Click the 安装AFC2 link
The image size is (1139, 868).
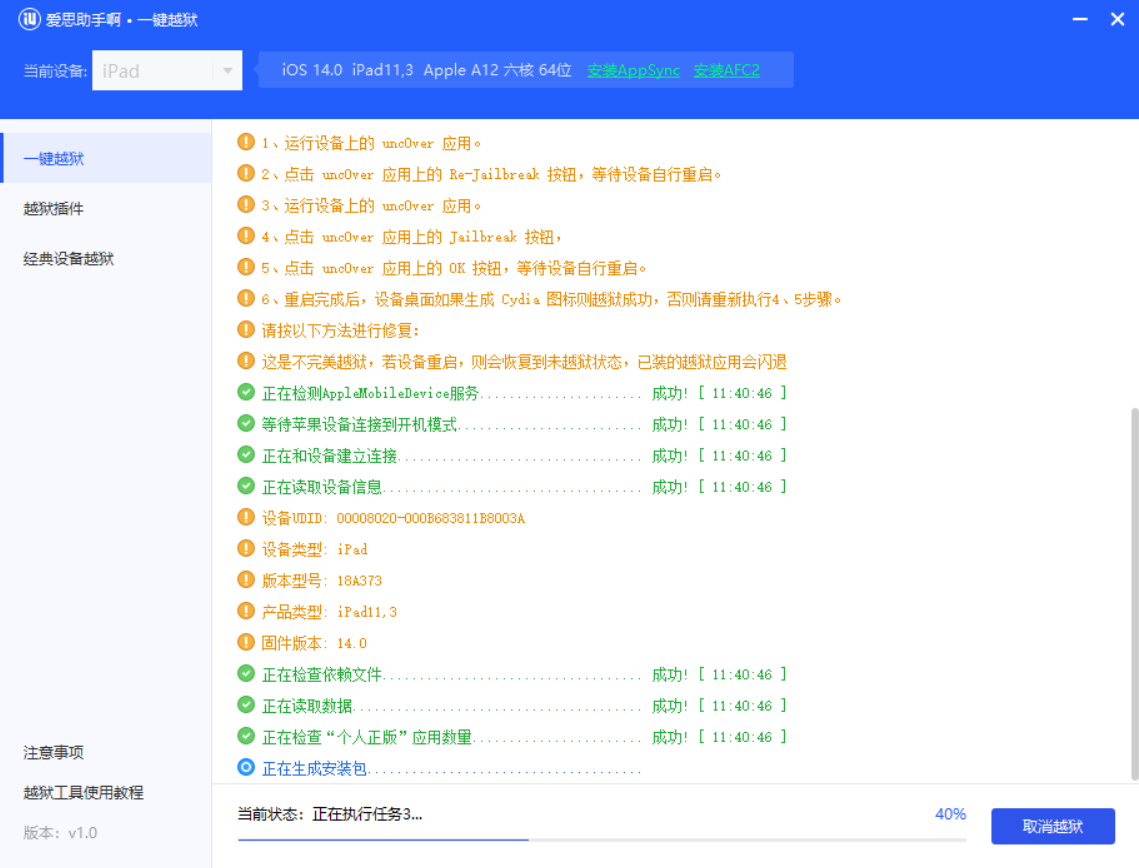pos(726,70)
